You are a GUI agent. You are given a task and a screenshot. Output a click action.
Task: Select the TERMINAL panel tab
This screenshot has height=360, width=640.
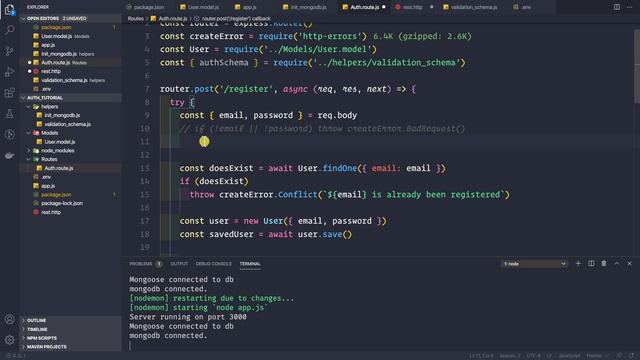tap(250, 264)
